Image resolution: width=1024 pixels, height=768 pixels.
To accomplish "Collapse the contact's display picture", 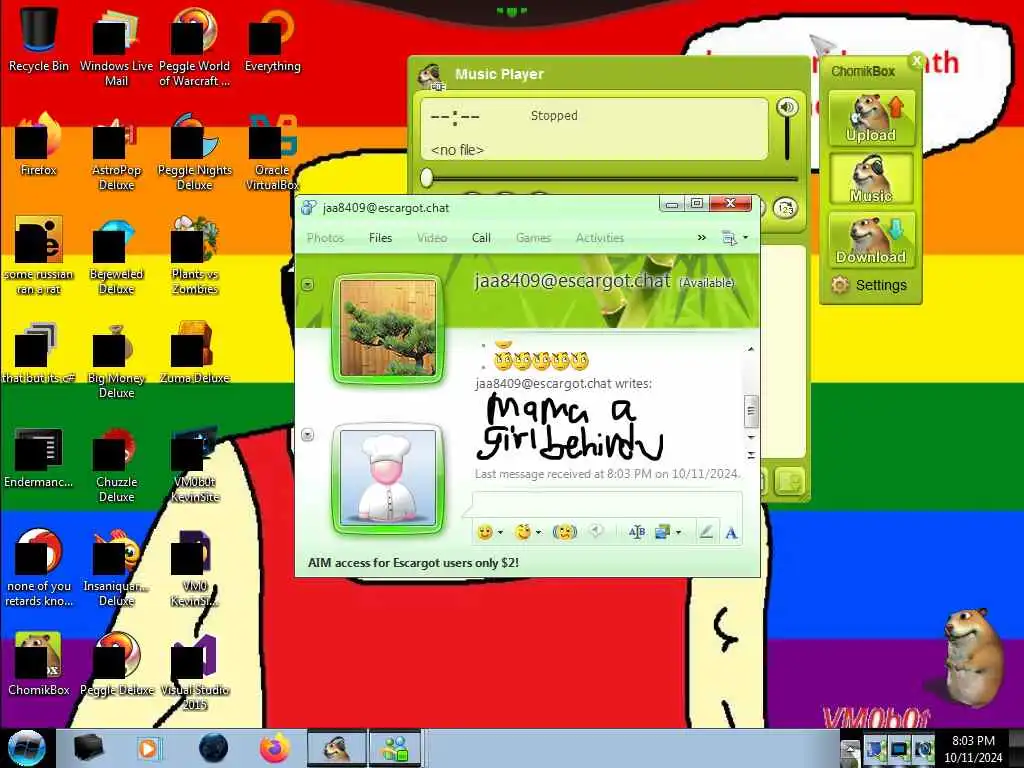I will coord(308,285).
